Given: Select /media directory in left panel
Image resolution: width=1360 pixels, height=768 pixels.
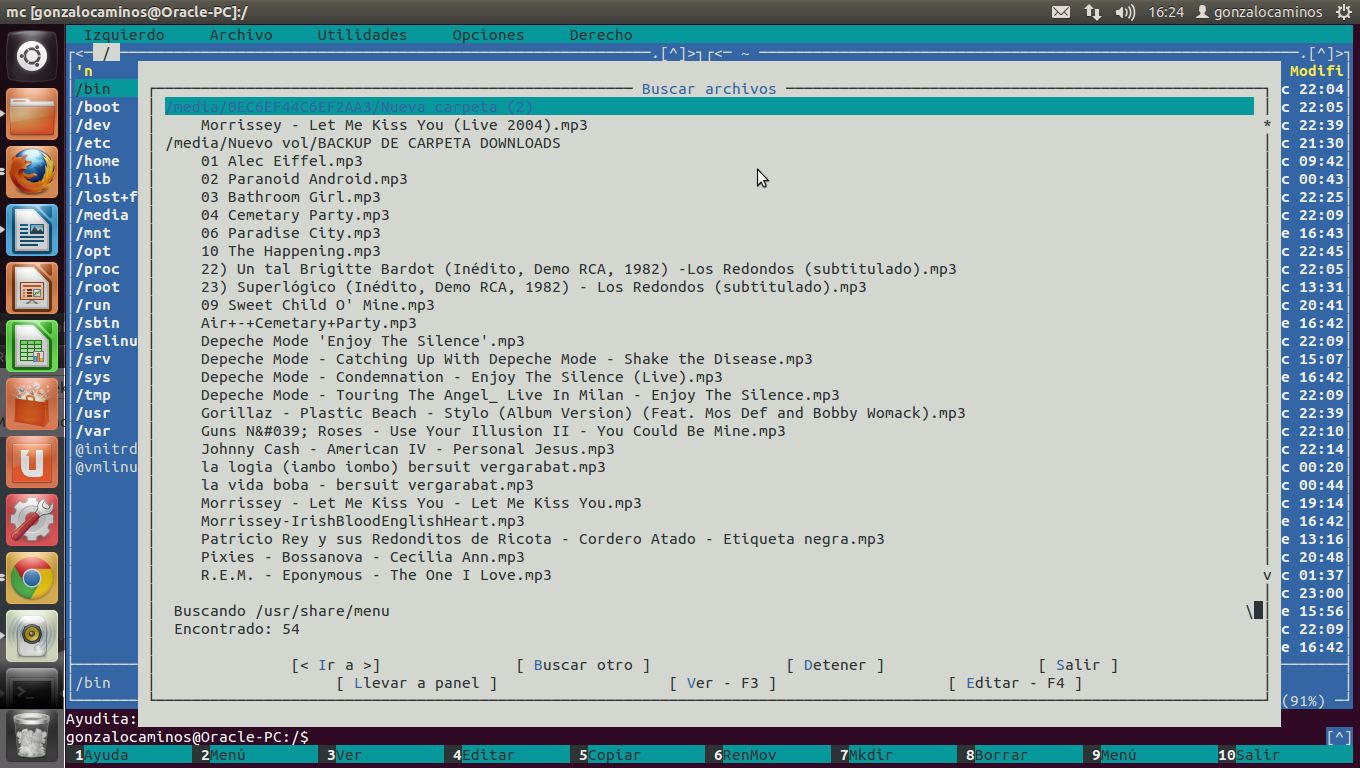Looking at the screenshot, I should 102,215.
